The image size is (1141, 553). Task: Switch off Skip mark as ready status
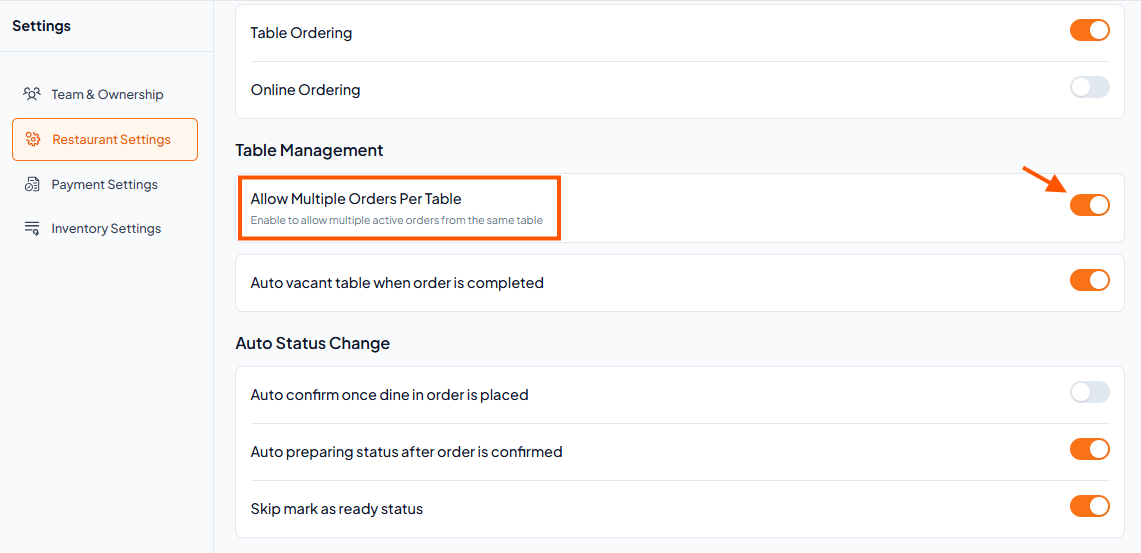[1089, 506]
